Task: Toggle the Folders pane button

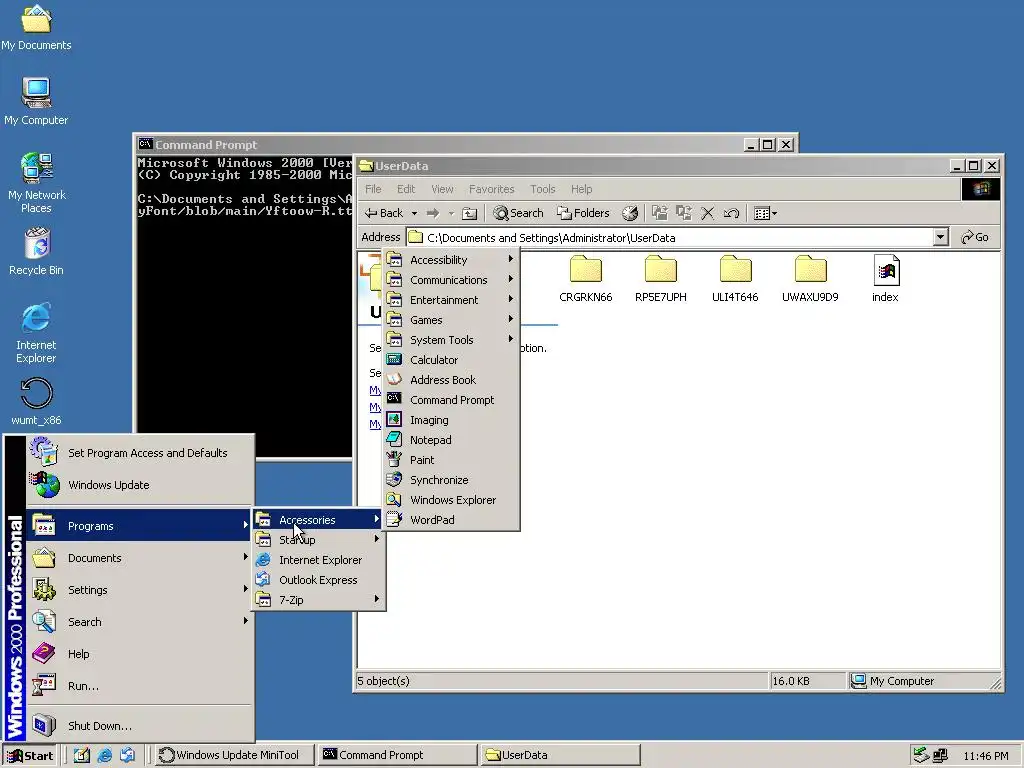Action: click(x=583, y=213)
